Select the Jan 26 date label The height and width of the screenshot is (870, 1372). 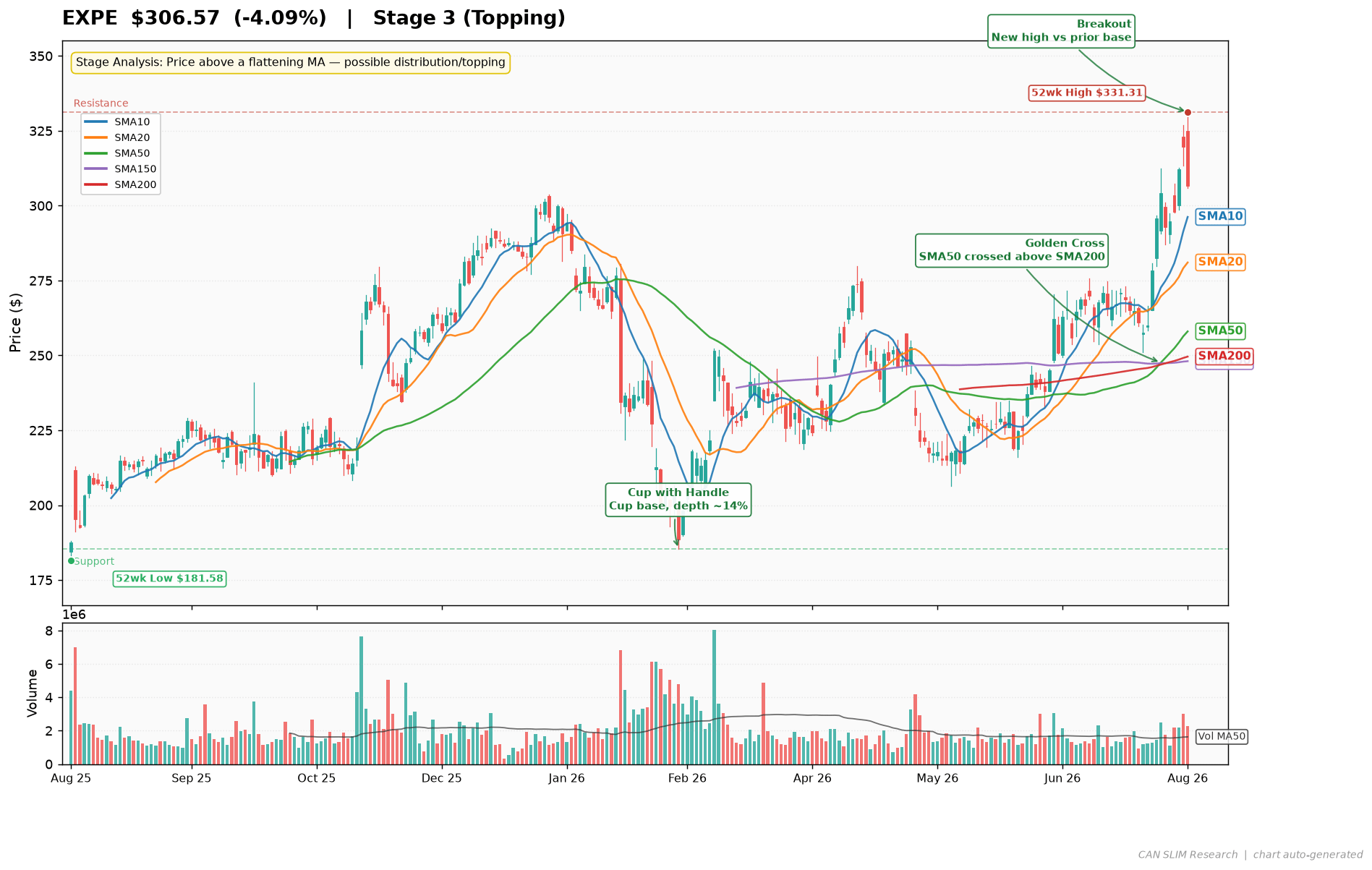[567, 779]
